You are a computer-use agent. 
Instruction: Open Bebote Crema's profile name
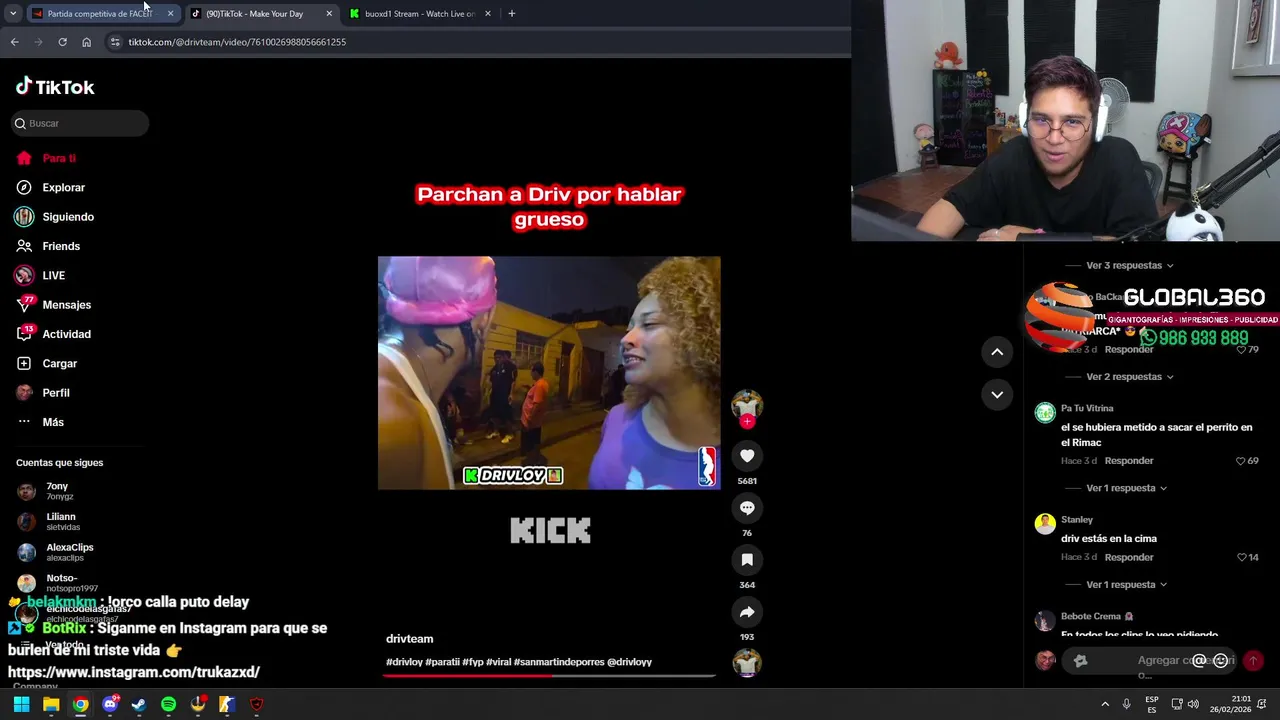[1091, 617]
